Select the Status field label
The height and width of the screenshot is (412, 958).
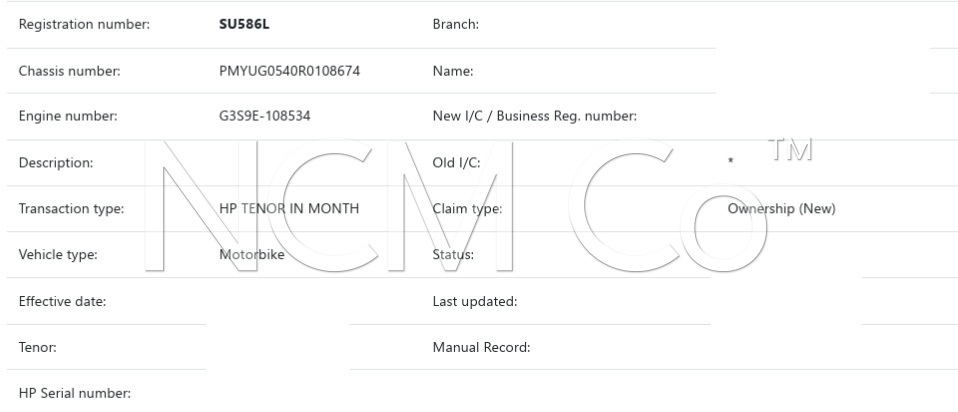pos(453,255)
